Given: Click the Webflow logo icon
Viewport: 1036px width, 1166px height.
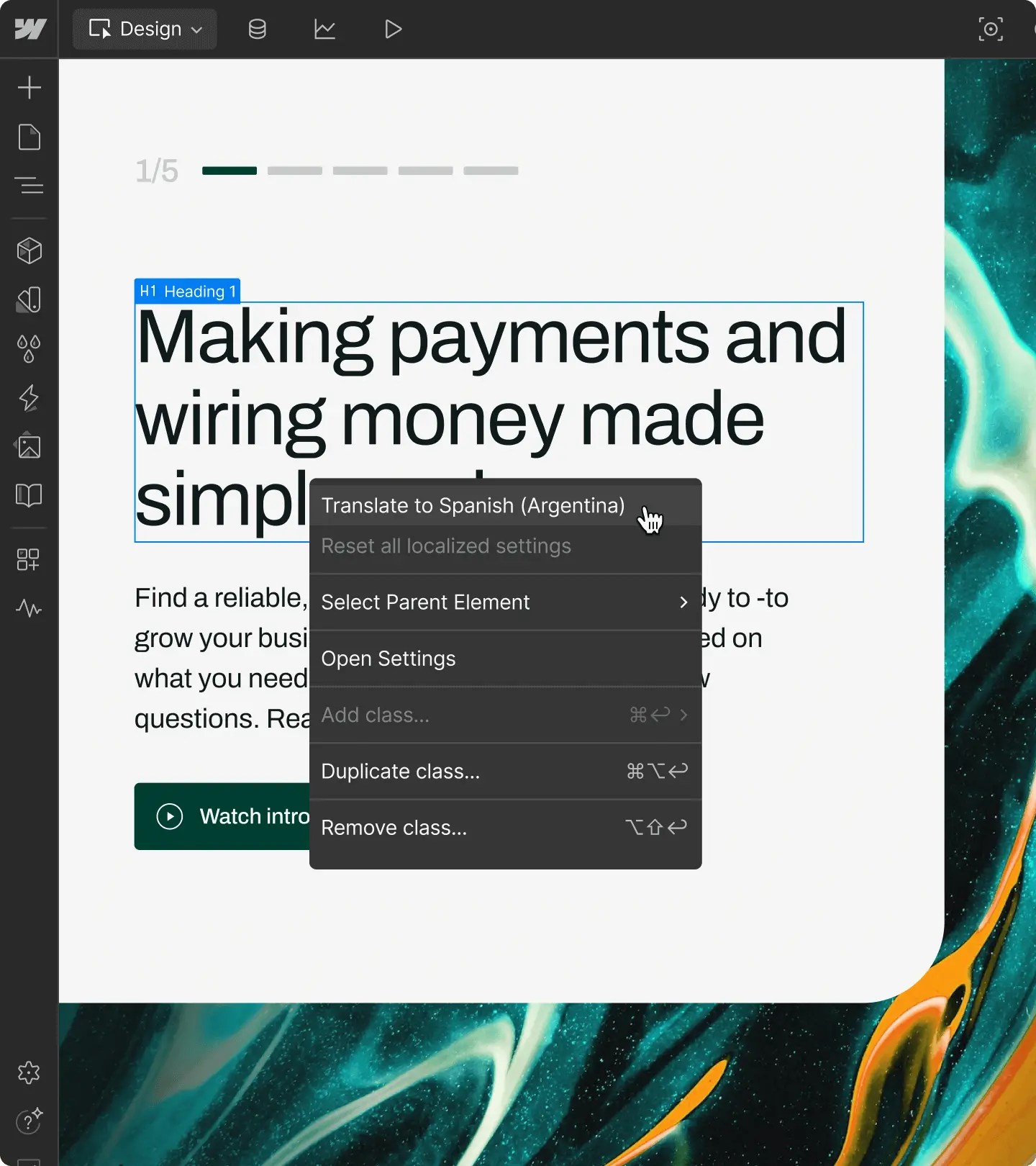Looking at the screenshot, I should point(30,29).
